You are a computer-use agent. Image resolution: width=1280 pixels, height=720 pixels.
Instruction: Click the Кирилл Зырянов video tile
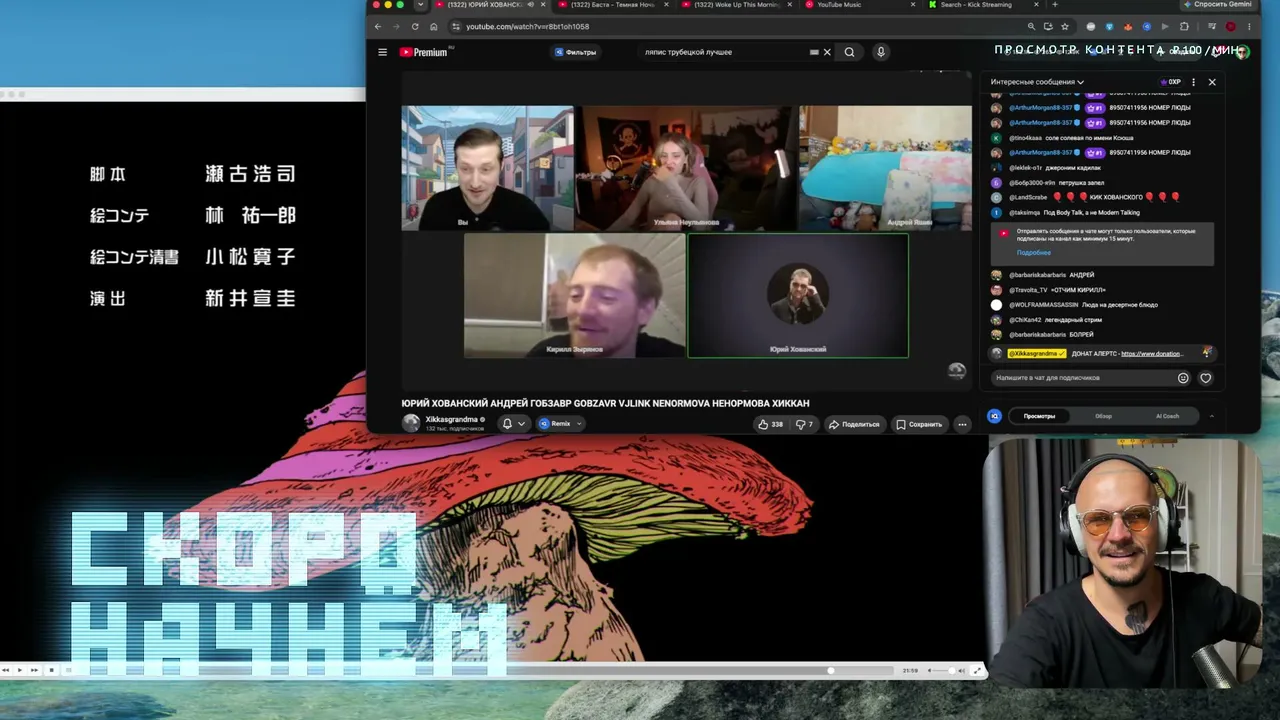(575, 295)
